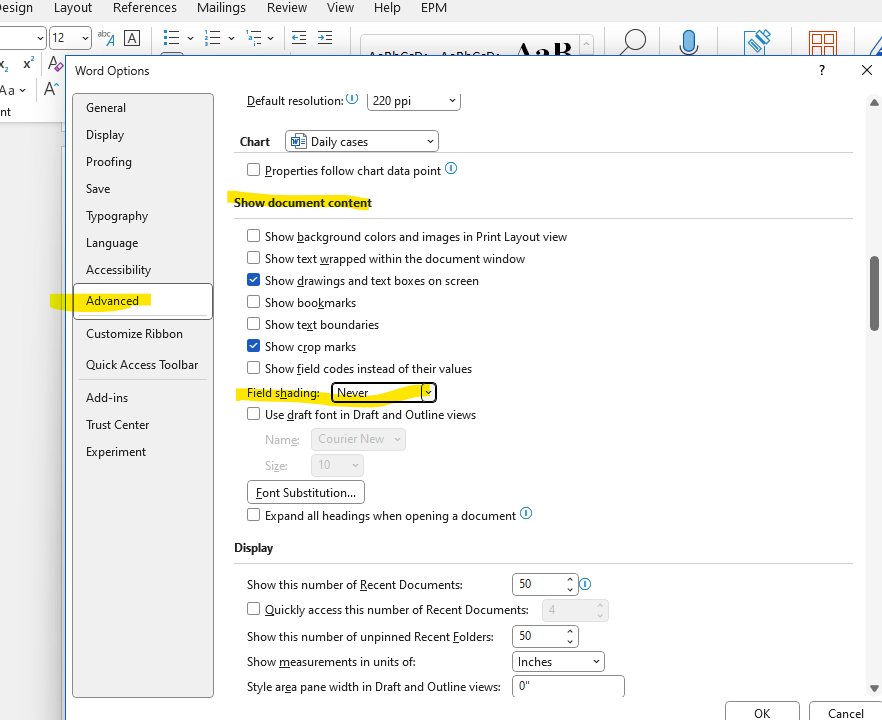Increment Recent Documents number spinner up
882x720 pixels.
click(x=570, y=579)
